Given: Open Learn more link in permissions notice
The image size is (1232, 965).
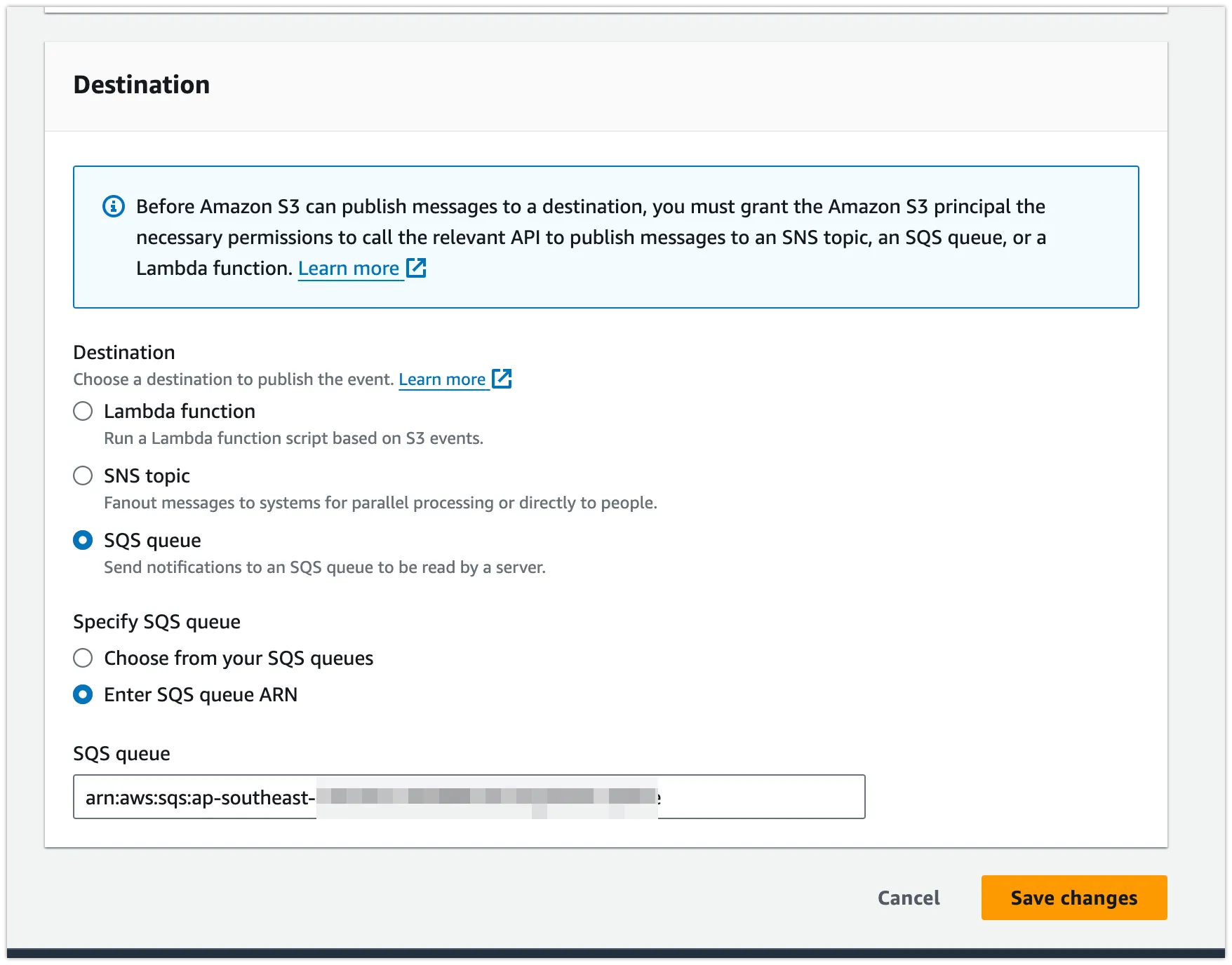Looking at the screenshot, I should point(349,269).
